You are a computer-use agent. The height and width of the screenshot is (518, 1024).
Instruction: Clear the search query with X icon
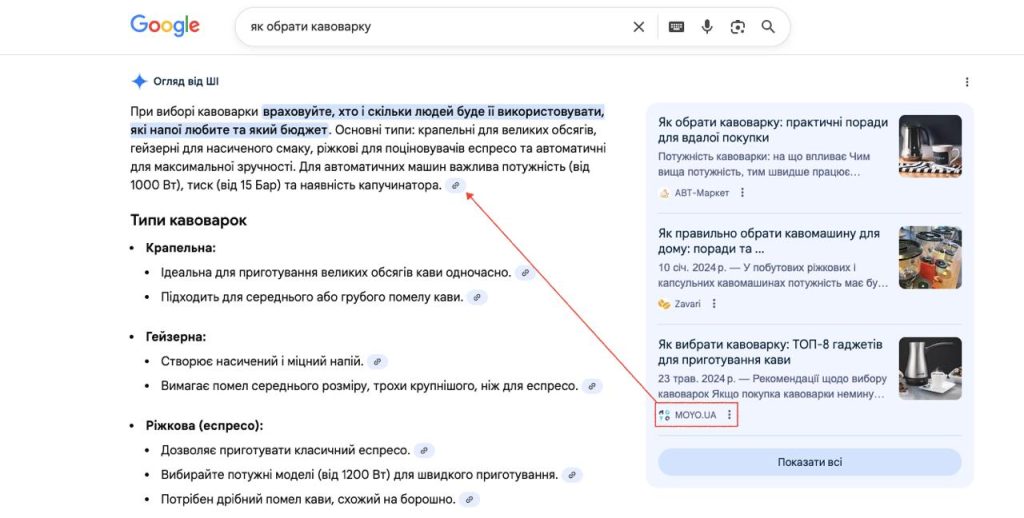click(639, 27)
